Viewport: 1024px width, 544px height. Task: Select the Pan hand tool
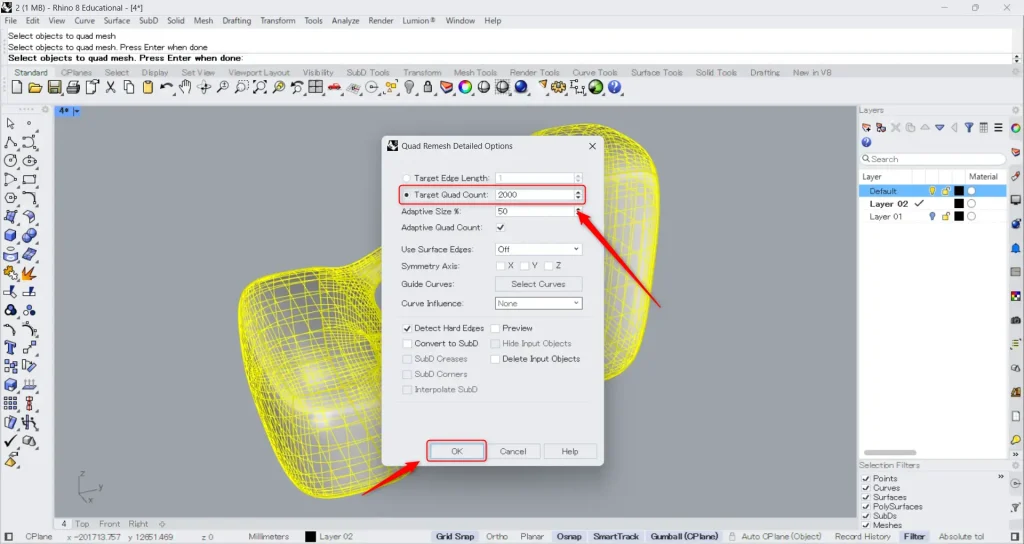(x=185, y=87)
